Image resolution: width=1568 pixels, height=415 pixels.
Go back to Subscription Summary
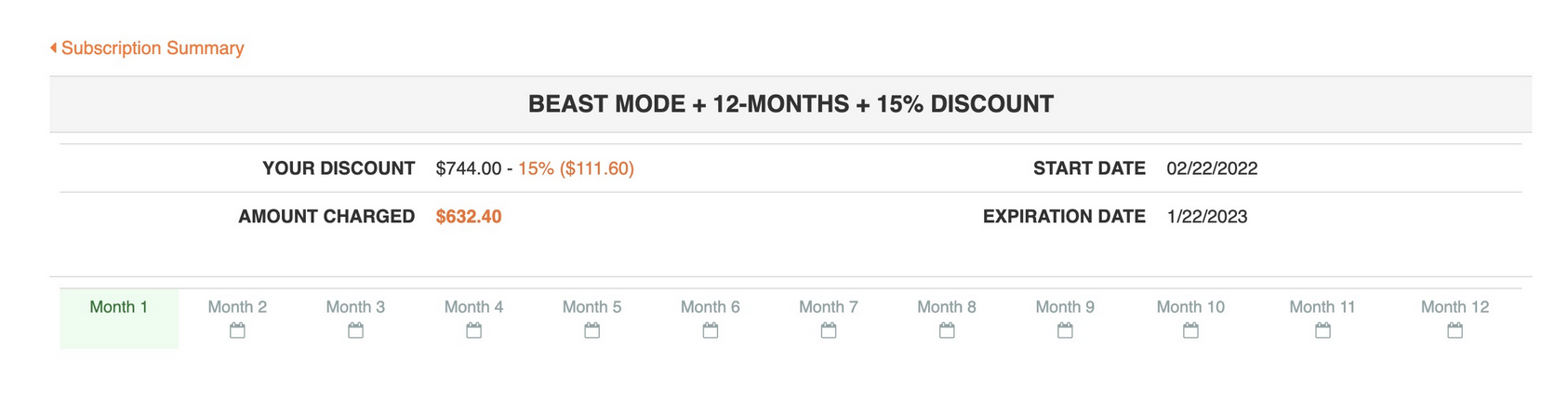pos(153,48)
